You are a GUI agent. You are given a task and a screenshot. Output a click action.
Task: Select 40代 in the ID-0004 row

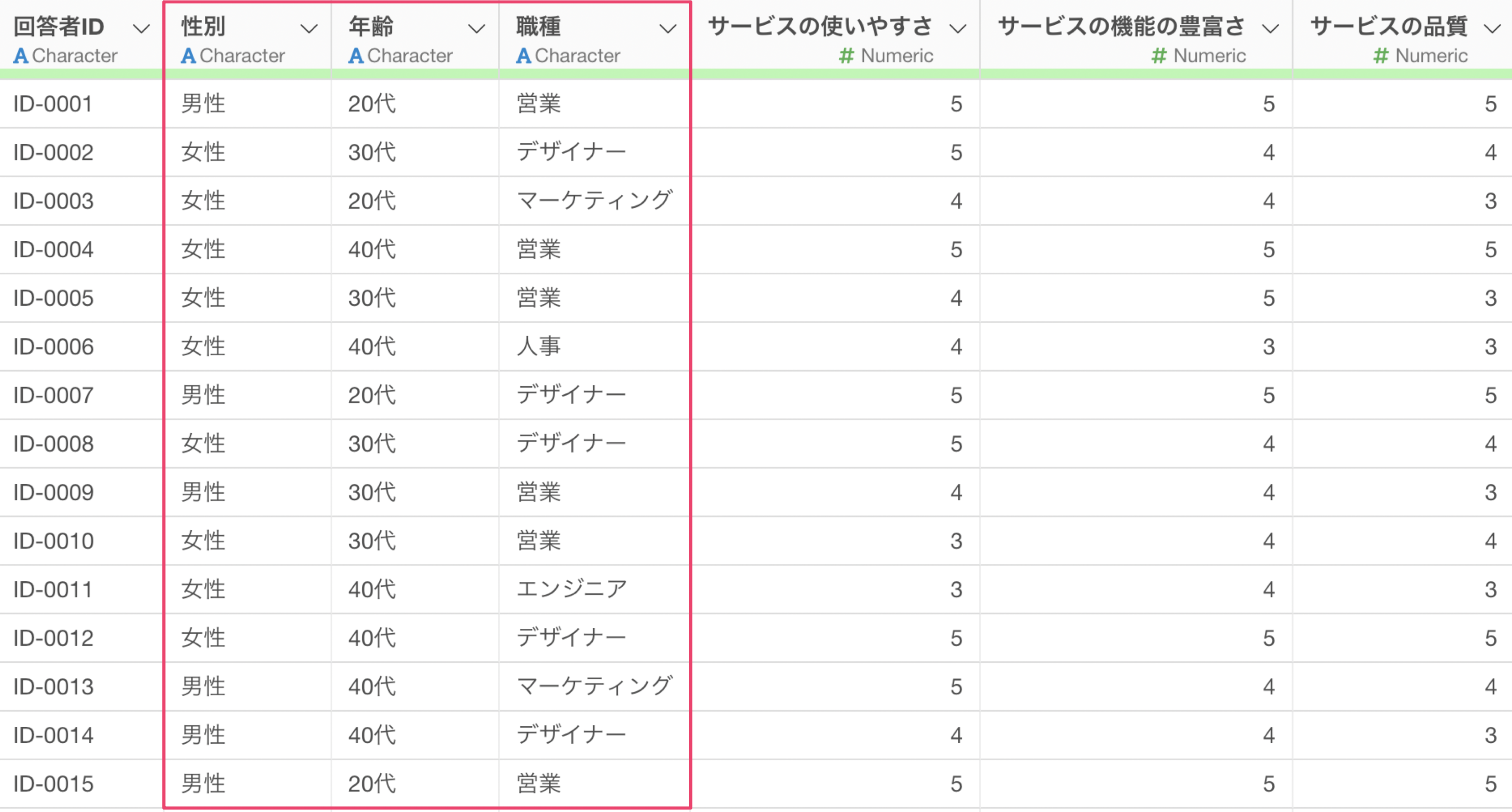pyautogui.click(x=372, y=250)
